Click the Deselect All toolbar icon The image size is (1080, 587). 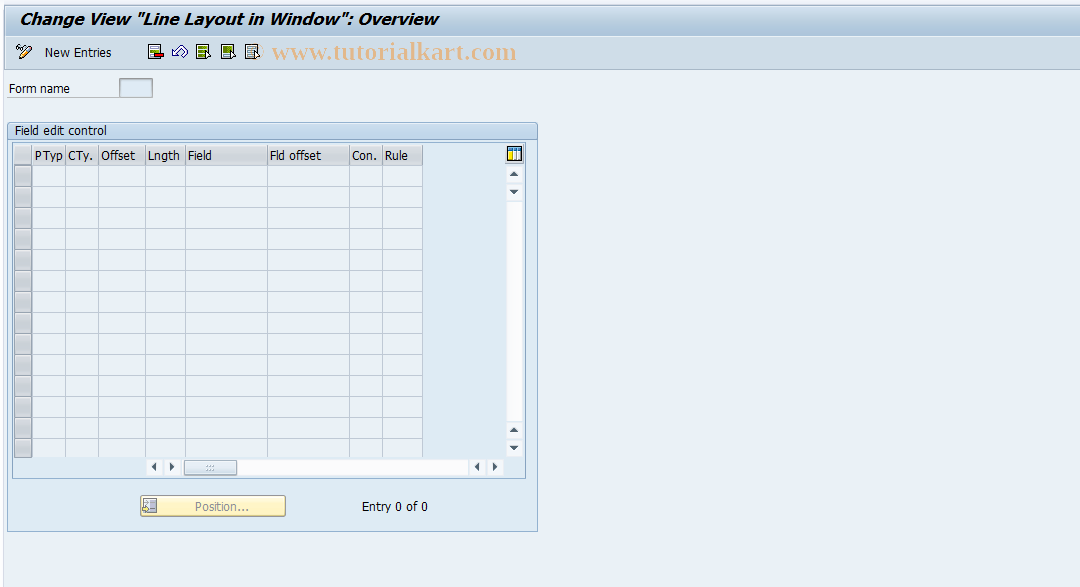click(x=253, y=52)
